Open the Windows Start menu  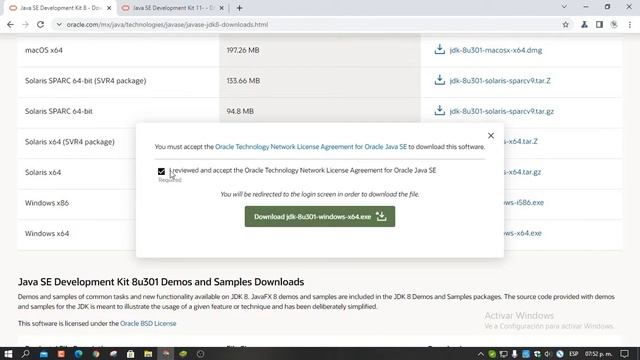click(8, 354)
